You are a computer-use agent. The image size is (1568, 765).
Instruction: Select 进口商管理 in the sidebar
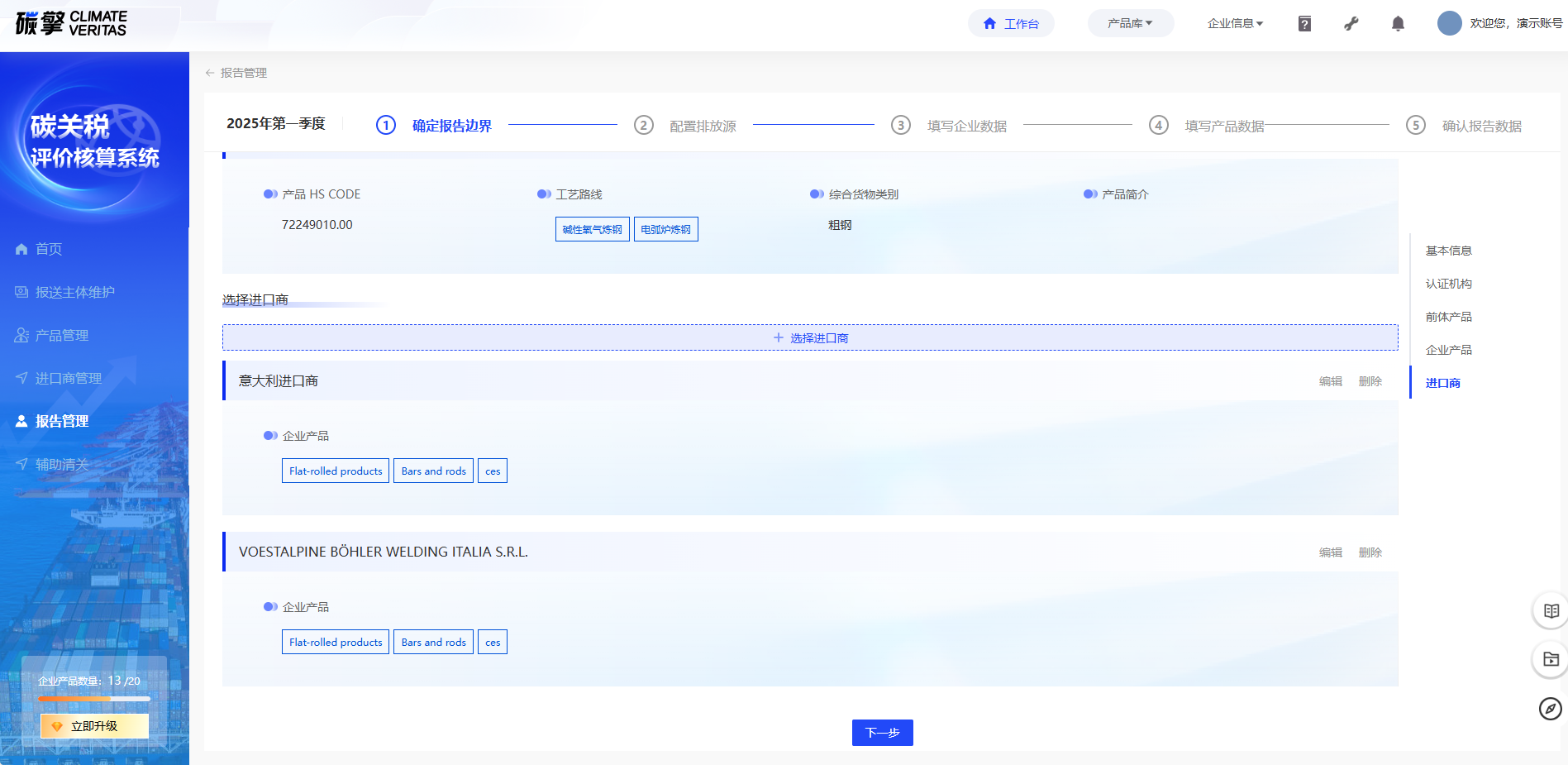pyautogui.click(x=68, y=378)
